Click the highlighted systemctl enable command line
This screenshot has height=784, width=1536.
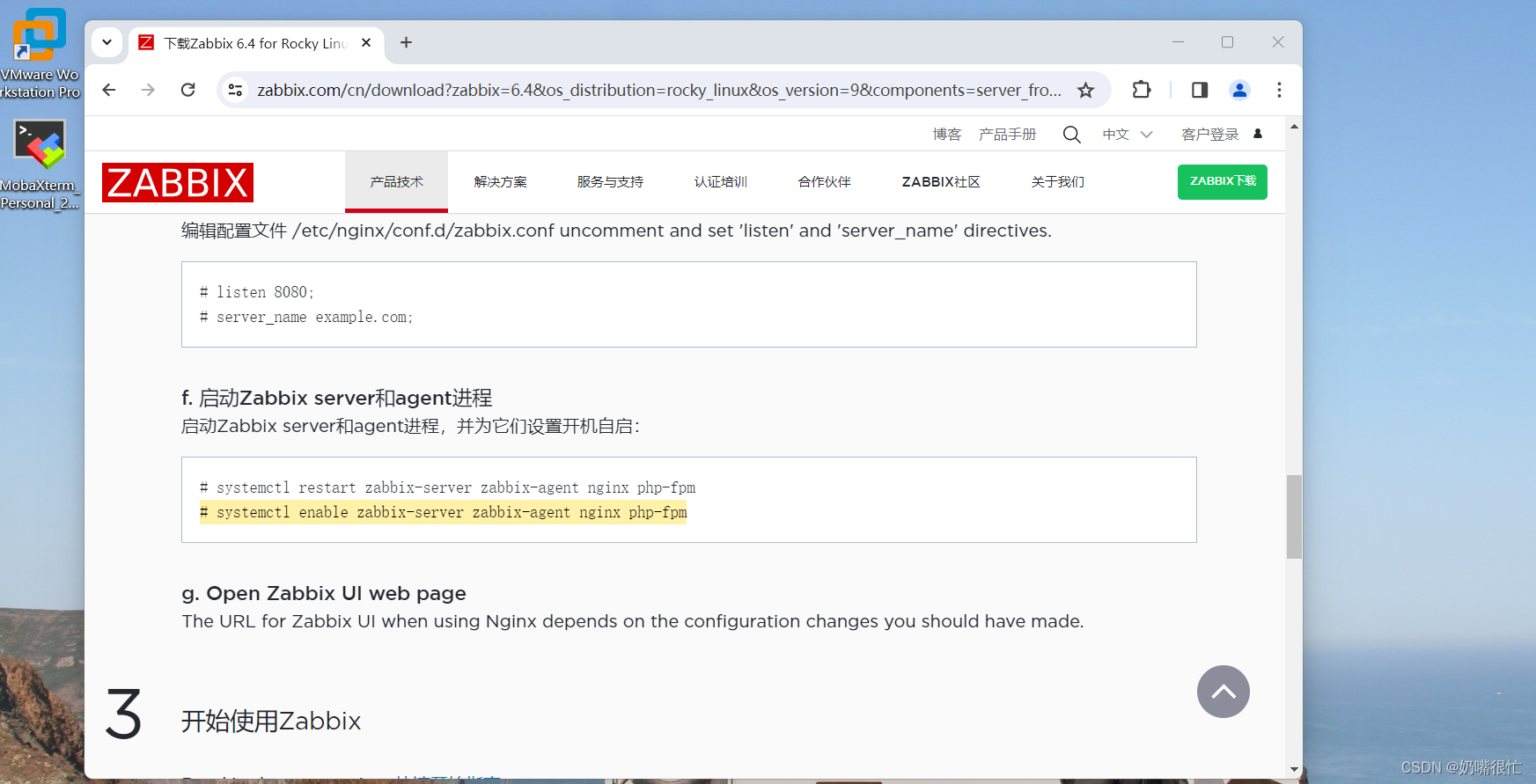click(443, 512)
